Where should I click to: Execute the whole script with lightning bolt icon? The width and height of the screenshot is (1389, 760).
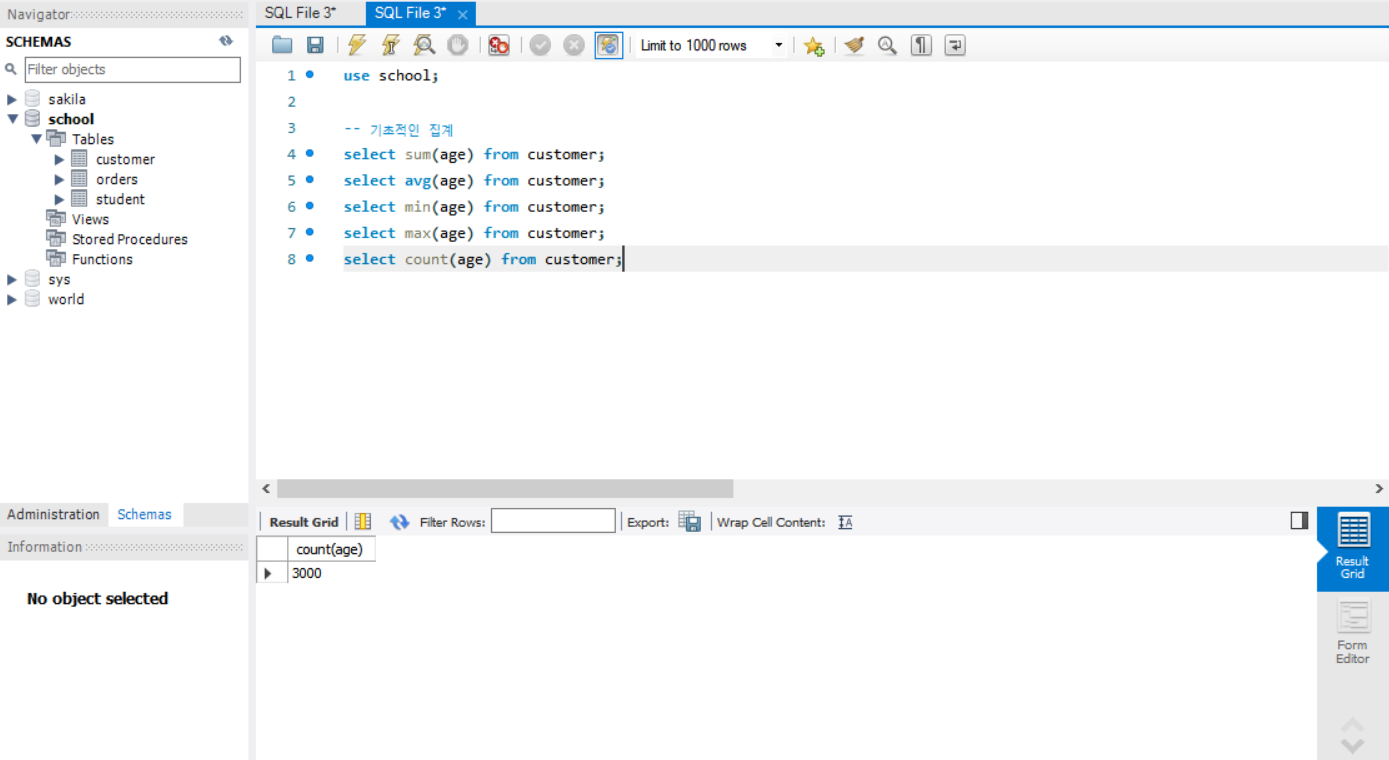pos(357,45)
